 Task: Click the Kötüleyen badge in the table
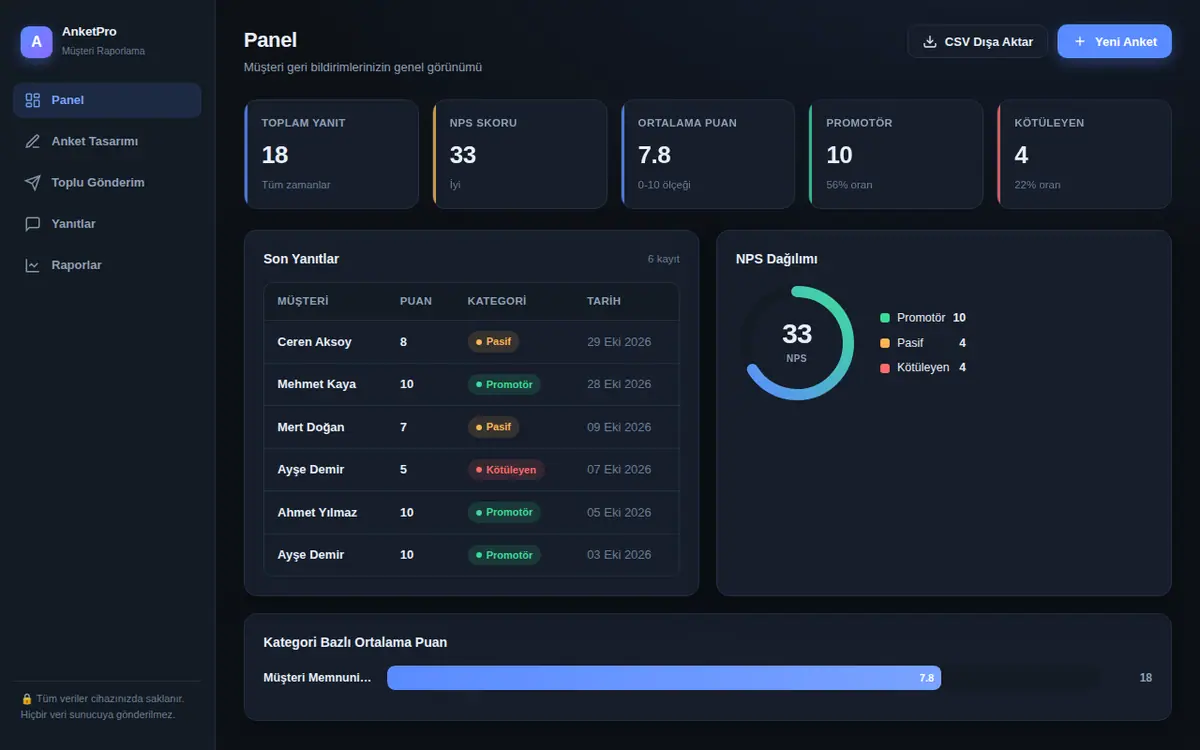point(506,469)
